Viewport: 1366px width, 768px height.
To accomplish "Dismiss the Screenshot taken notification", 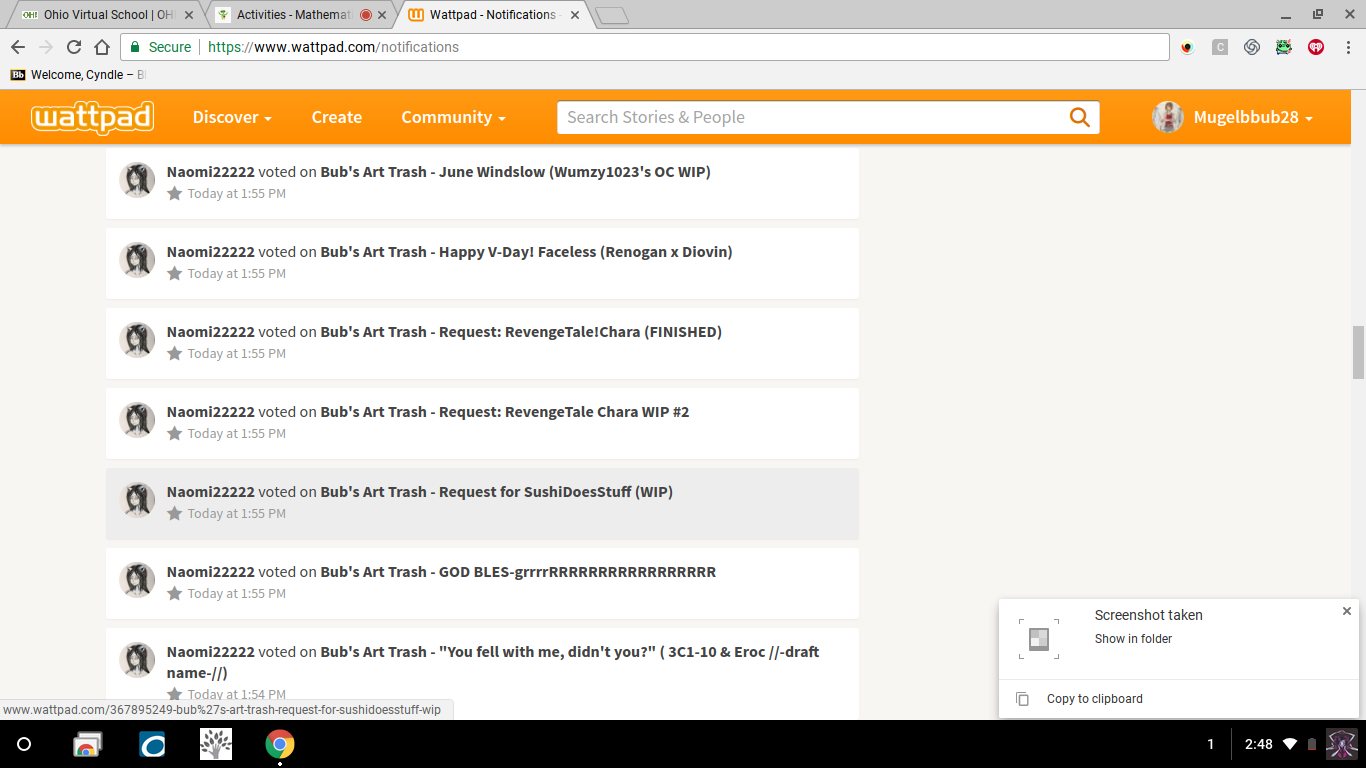I will click(x=1346, y=611).
